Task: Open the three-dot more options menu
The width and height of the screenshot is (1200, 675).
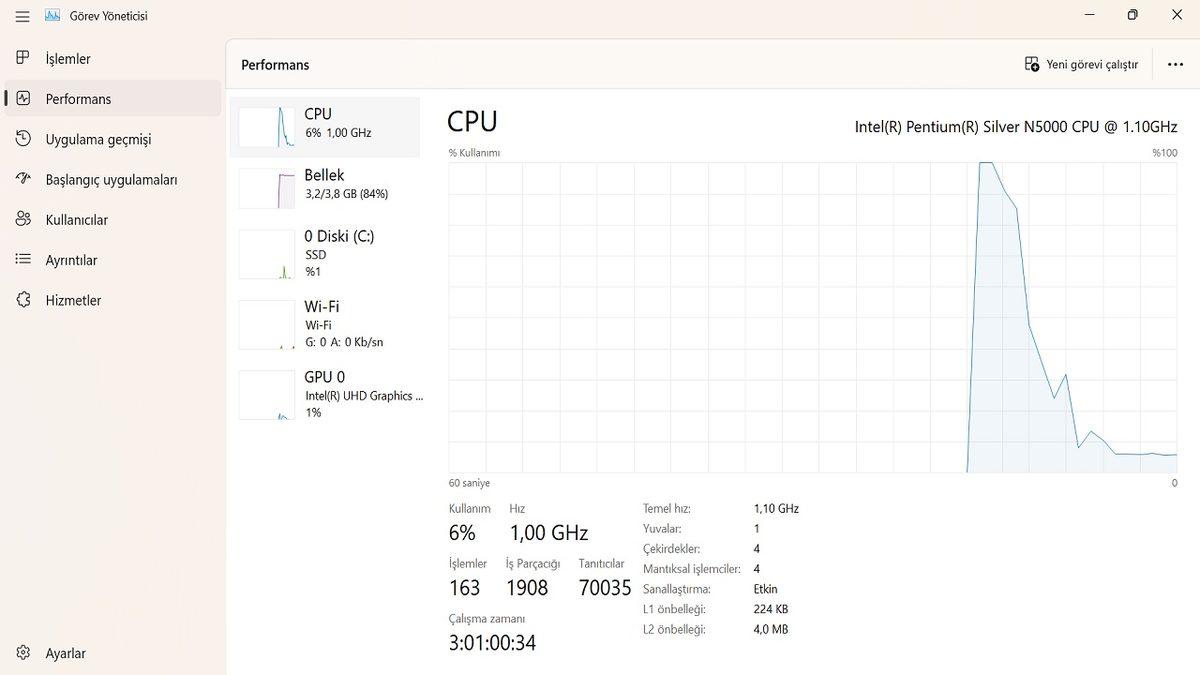Action: click(1175, 64)
